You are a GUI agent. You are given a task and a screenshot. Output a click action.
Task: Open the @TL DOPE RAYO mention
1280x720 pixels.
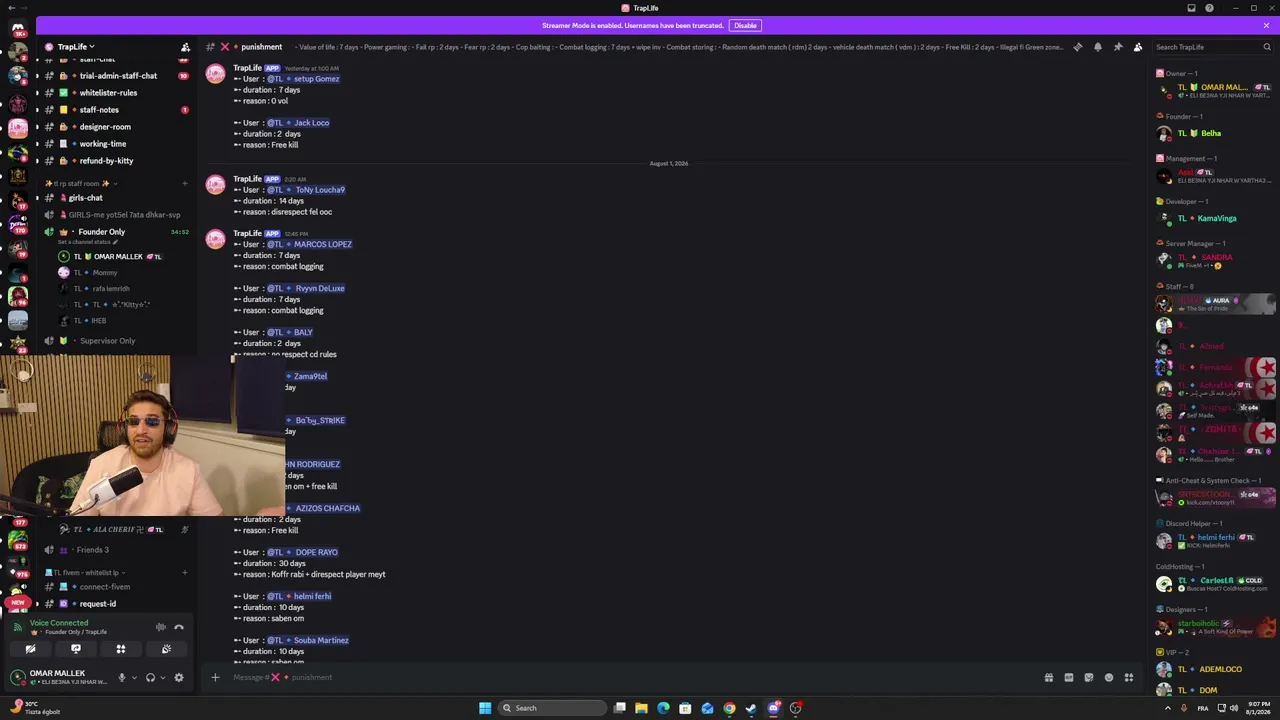point(302,552)
